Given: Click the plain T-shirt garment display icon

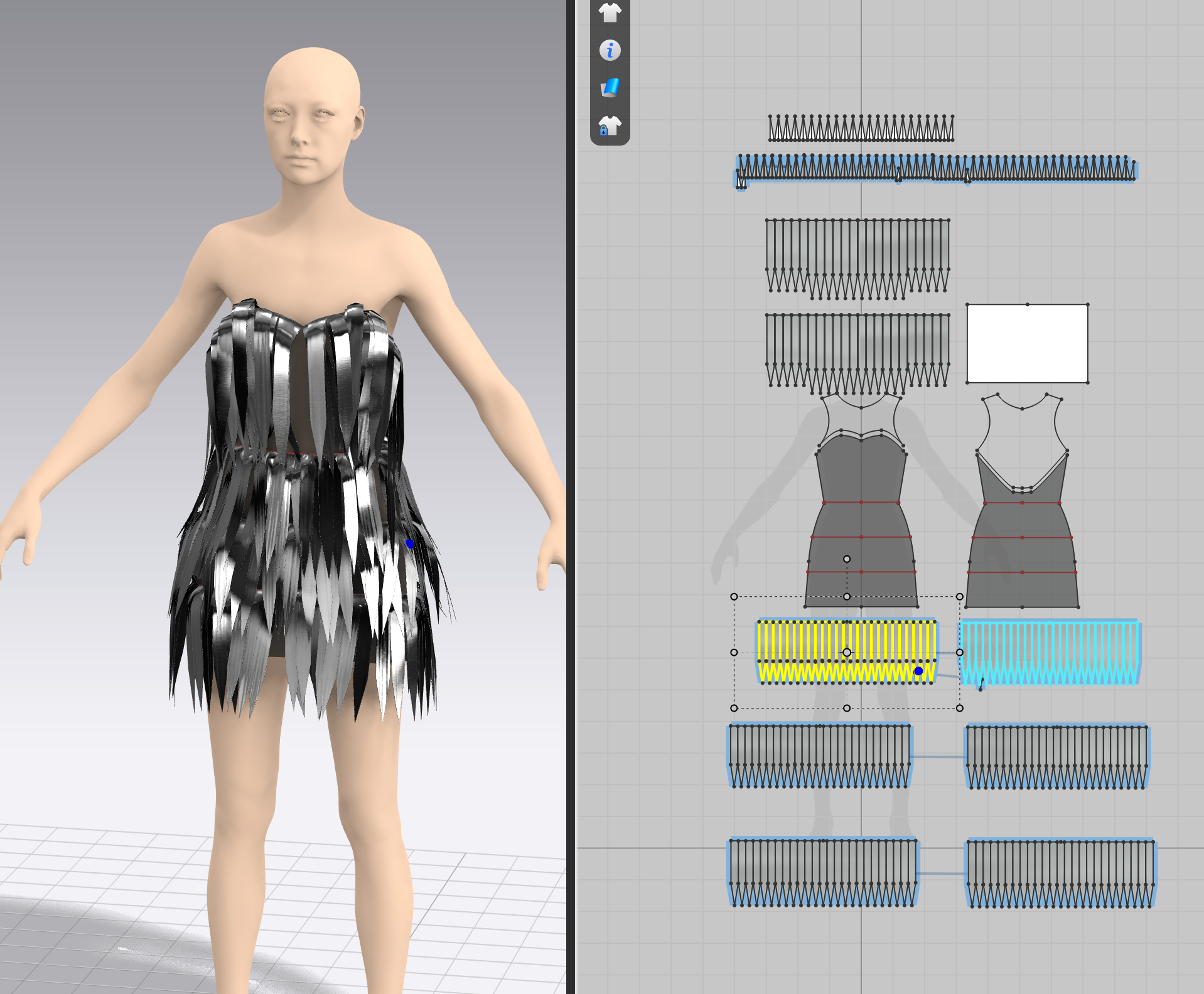Looking at the screenshot, I should pos(610,12).
